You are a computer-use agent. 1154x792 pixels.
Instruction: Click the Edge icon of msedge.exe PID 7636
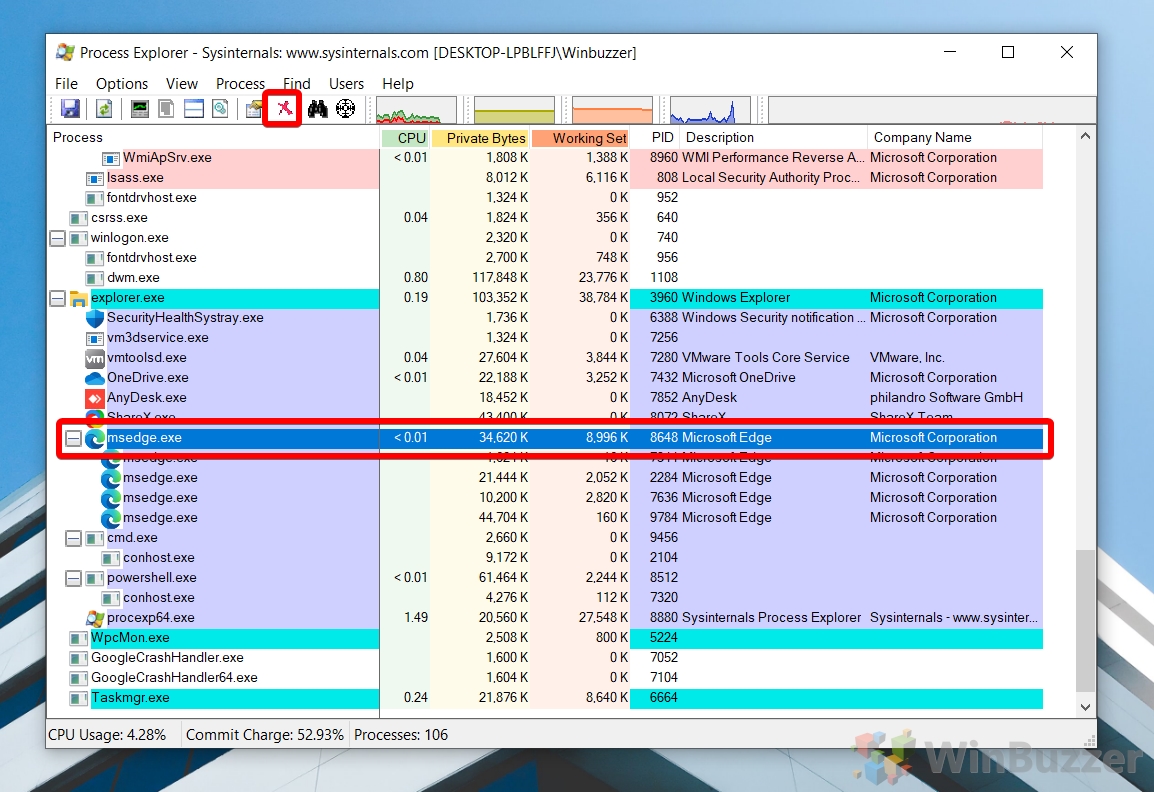pos(111,498)
